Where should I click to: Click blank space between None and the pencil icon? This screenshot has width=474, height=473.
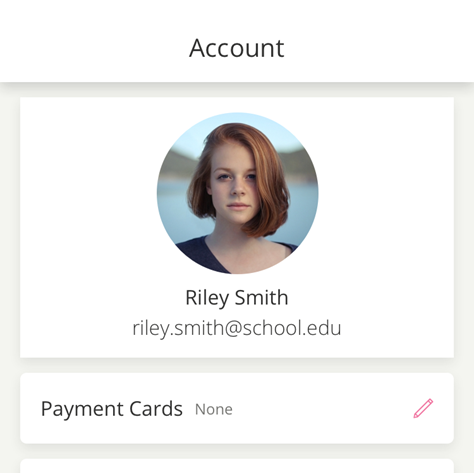pyautogui.click(x=322, y=409)
